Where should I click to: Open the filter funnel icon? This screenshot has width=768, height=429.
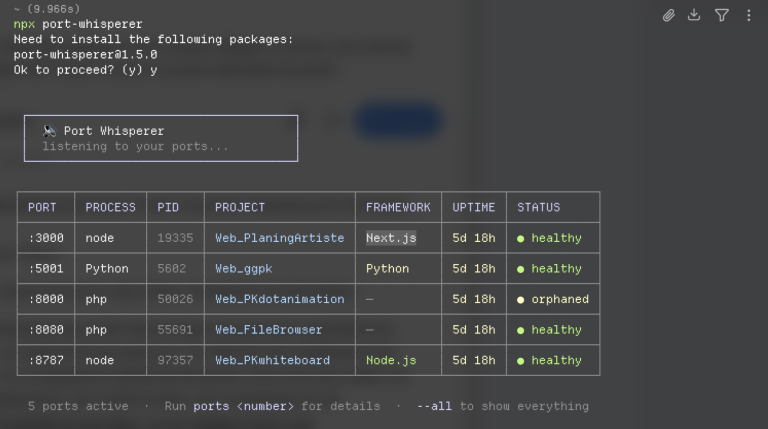[x=721, y=16]
